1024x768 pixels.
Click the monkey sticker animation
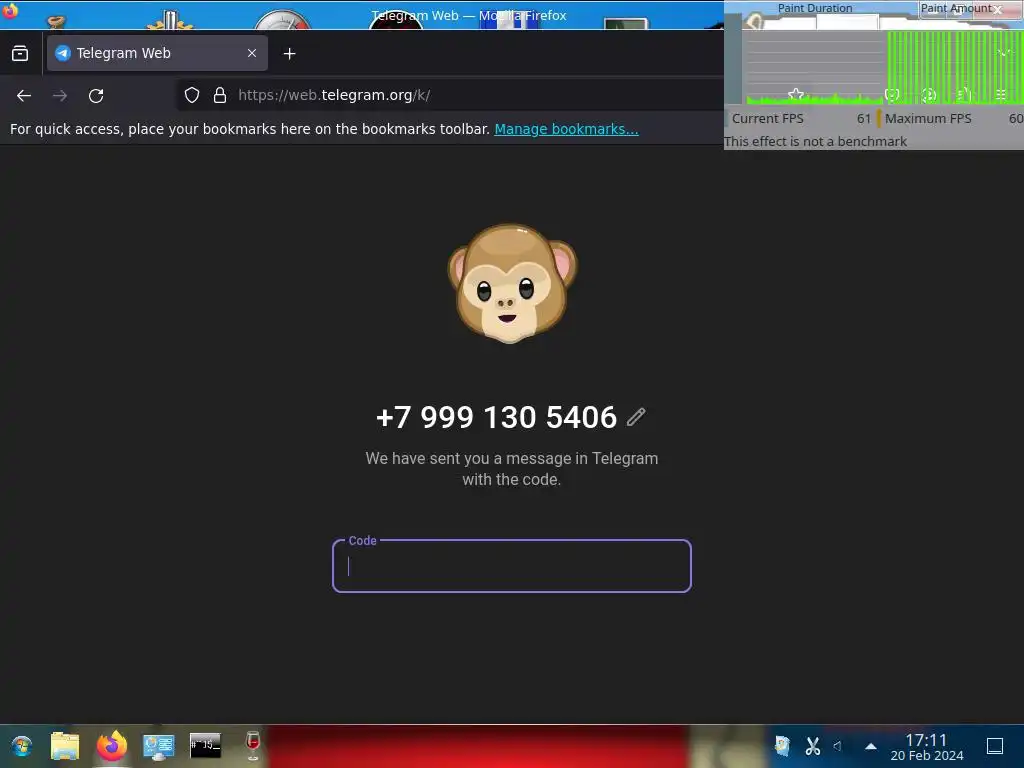tap(512, 283)
